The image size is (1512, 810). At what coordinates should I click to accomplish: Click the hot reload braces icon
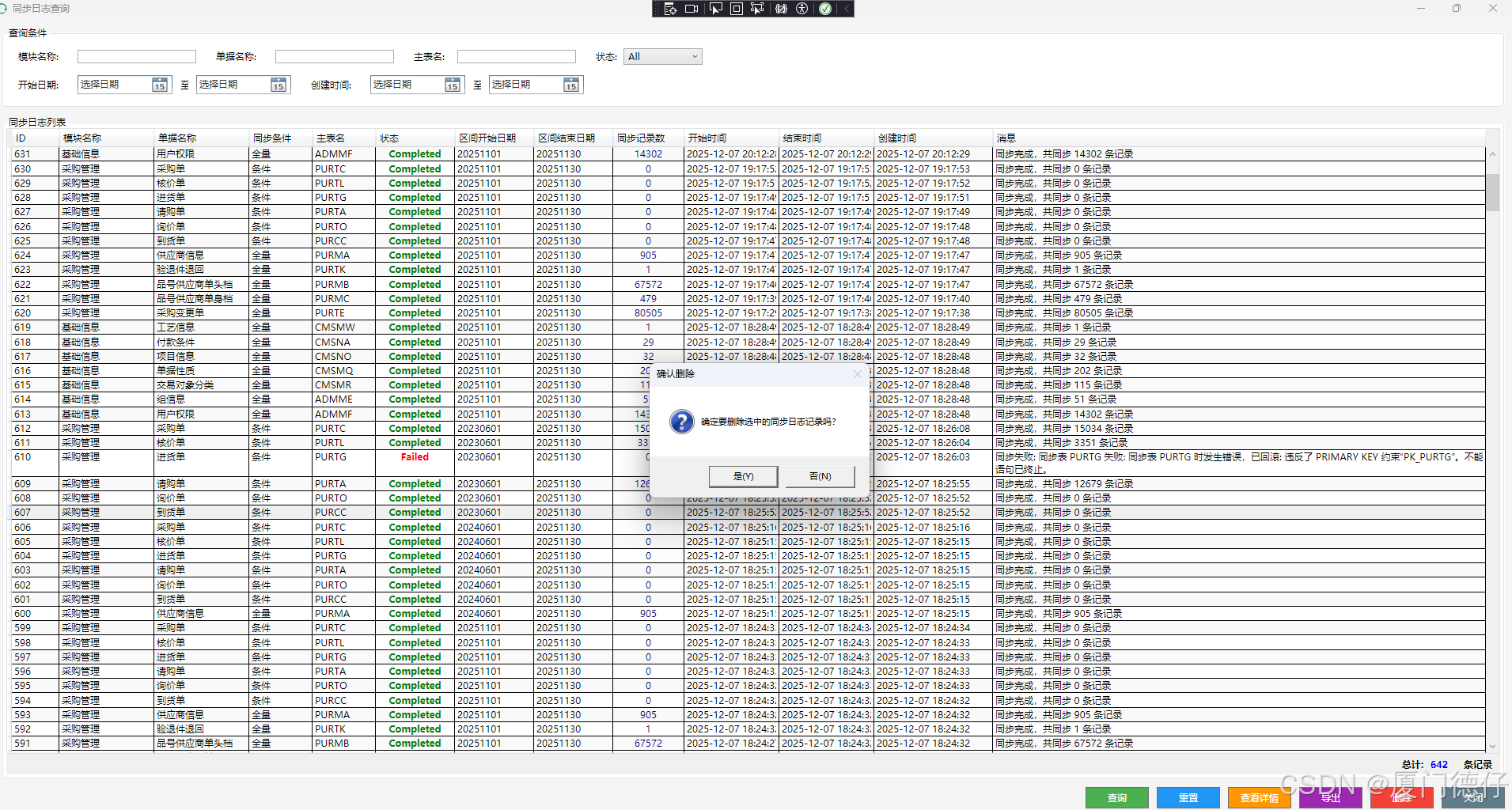(x=781, y=9)
